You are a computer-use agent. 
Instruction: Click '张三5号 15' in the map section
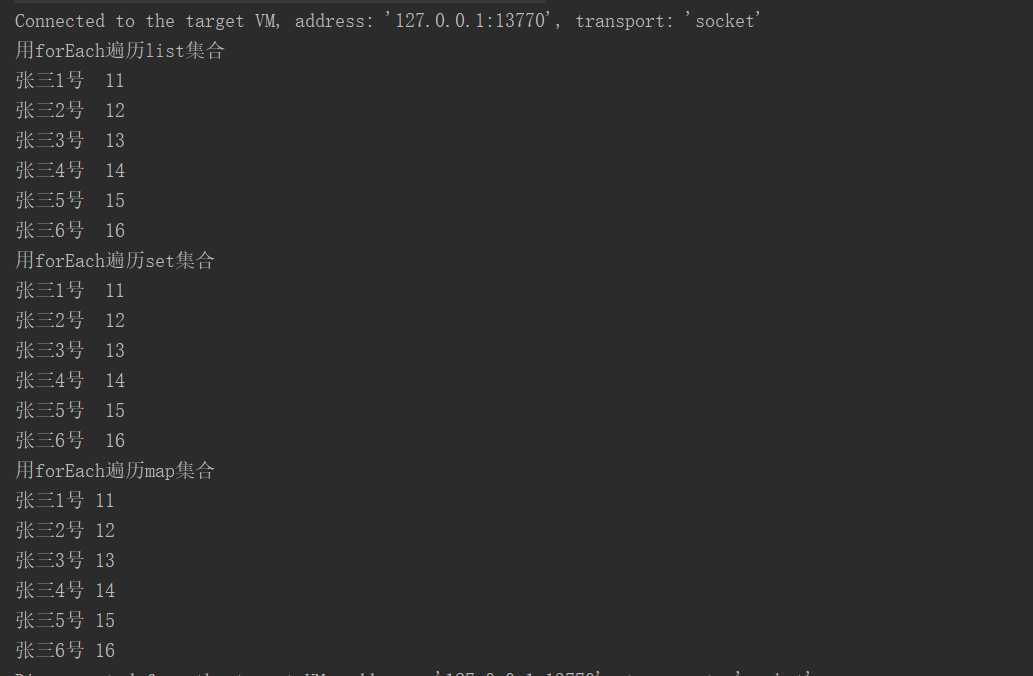(65, 621)
